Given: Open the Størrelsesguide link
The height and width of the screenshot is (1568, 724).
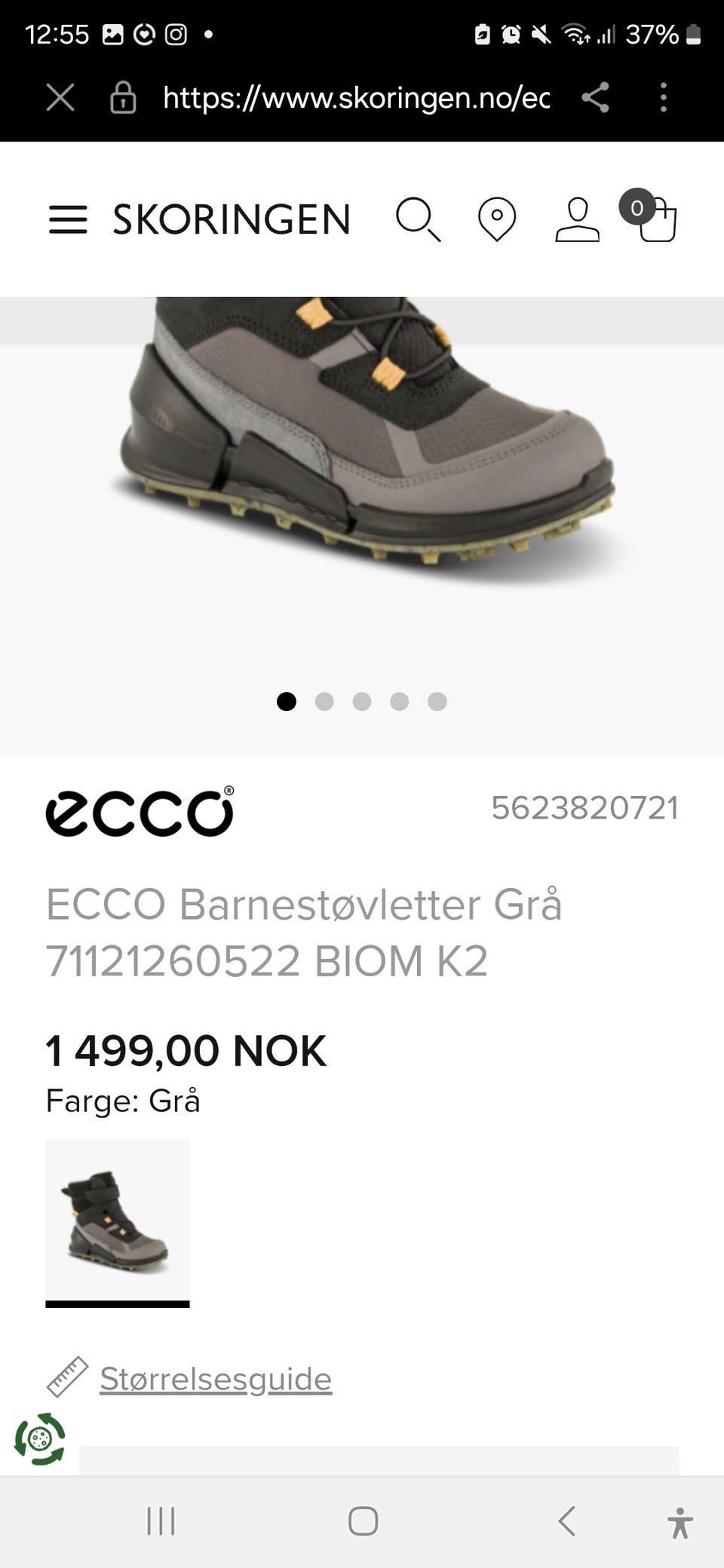Looking at the screenshot, I should [x=216, y=1379].
